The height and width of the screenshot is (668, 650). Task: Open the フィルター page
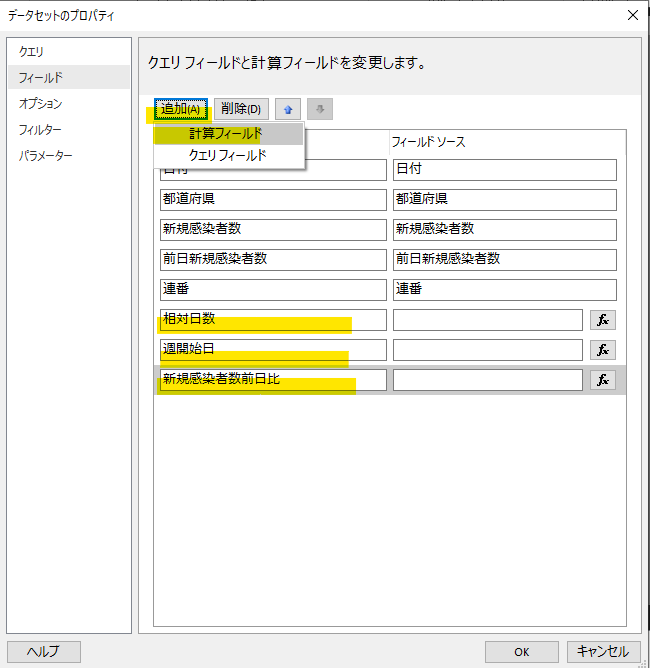tap(40, 129)
